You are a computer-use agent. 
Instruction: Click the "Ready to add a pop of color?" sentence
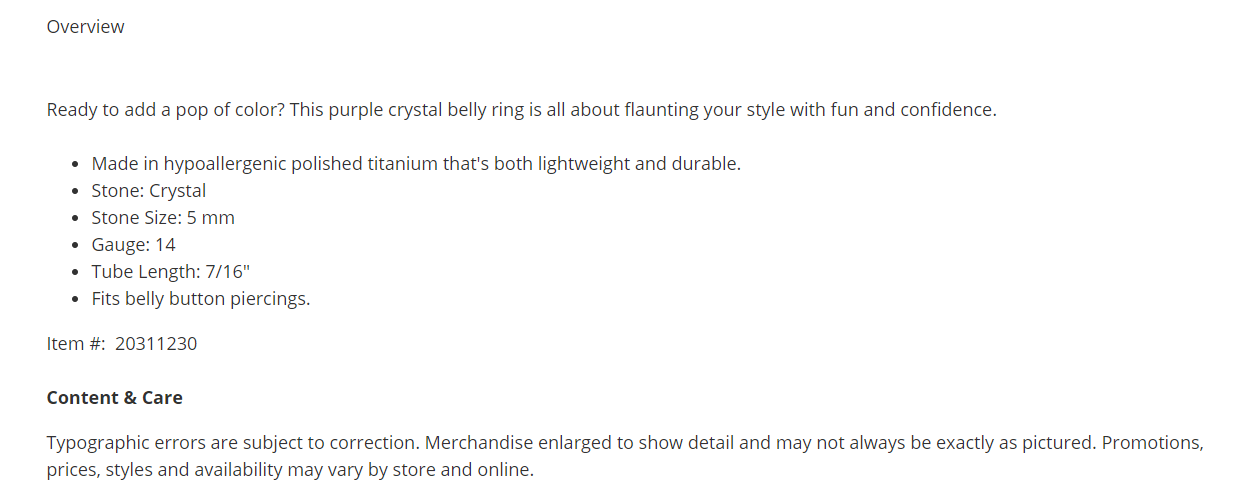[x=166, y=110]
